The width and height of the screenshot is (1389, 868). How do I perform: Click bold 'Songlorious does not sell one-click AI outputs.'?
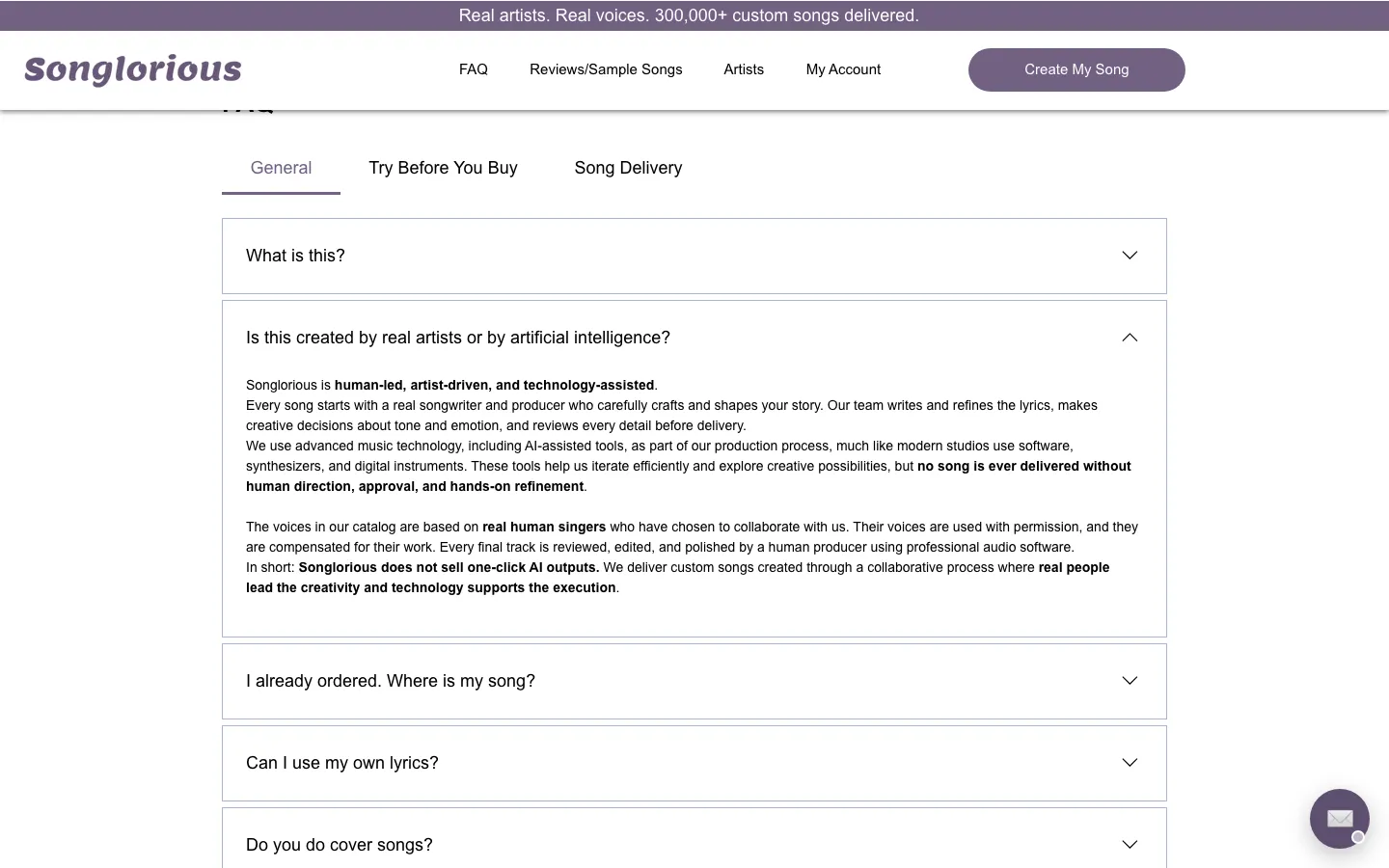tap(449, 567)
